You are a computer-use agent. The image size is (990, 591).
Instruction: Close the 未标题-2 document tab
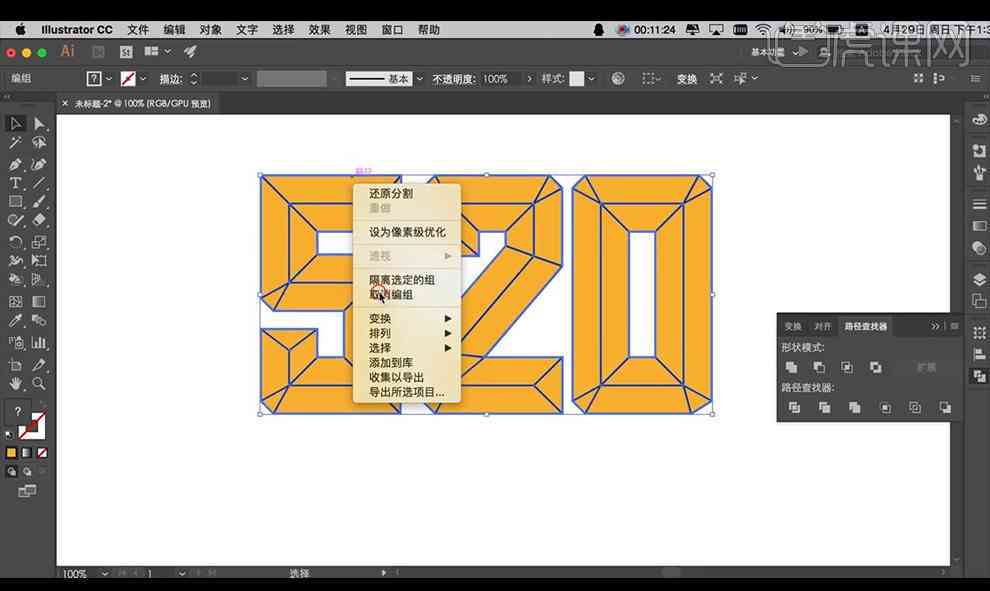(x=64, y=103)
